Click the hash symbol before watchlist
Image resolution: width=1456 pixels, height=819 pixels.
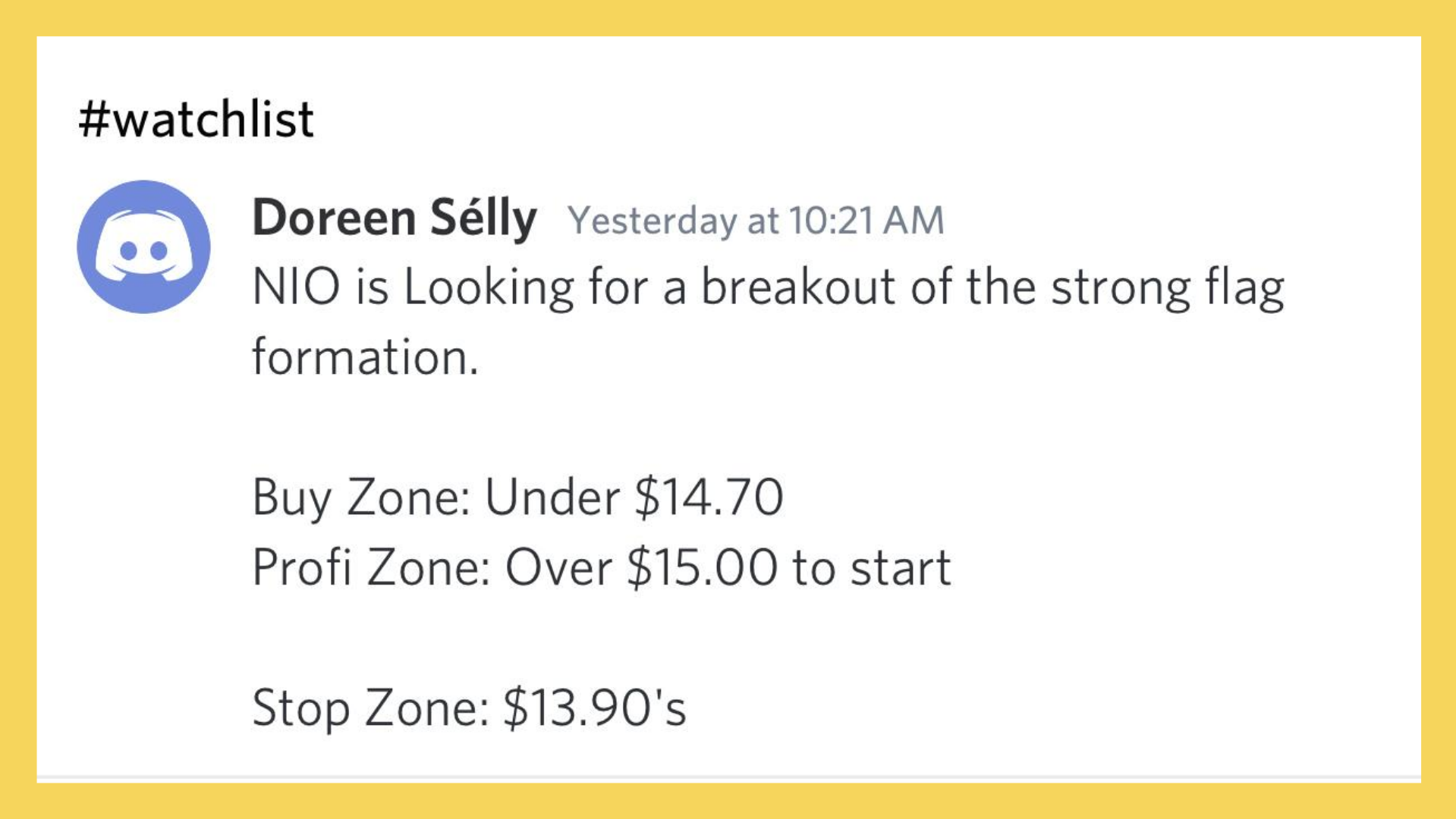[95, 119]
